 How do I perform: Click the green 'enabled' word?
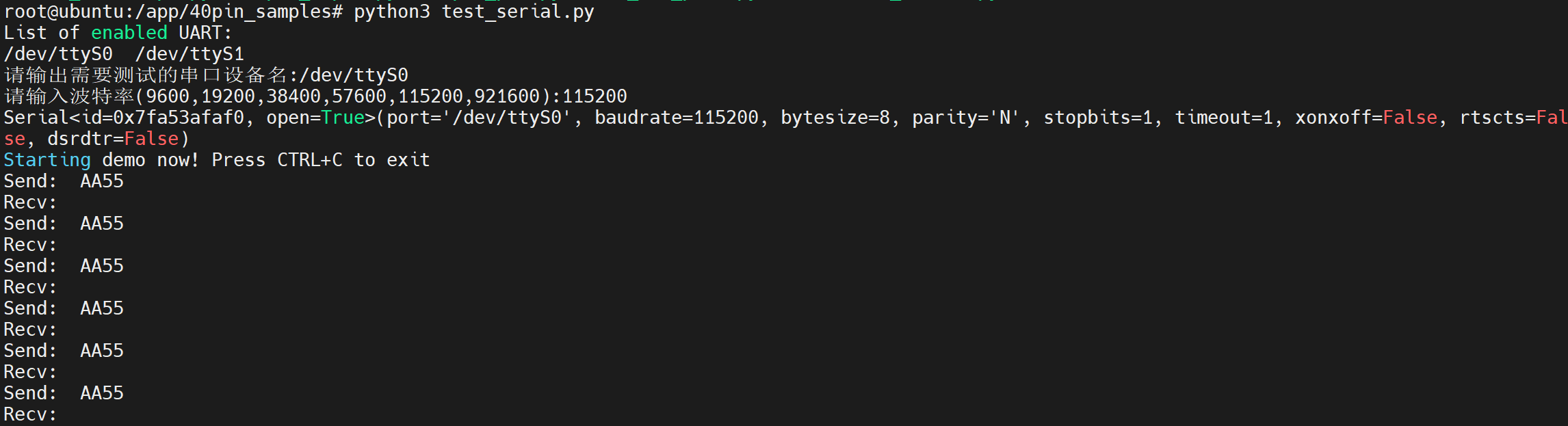129,33
